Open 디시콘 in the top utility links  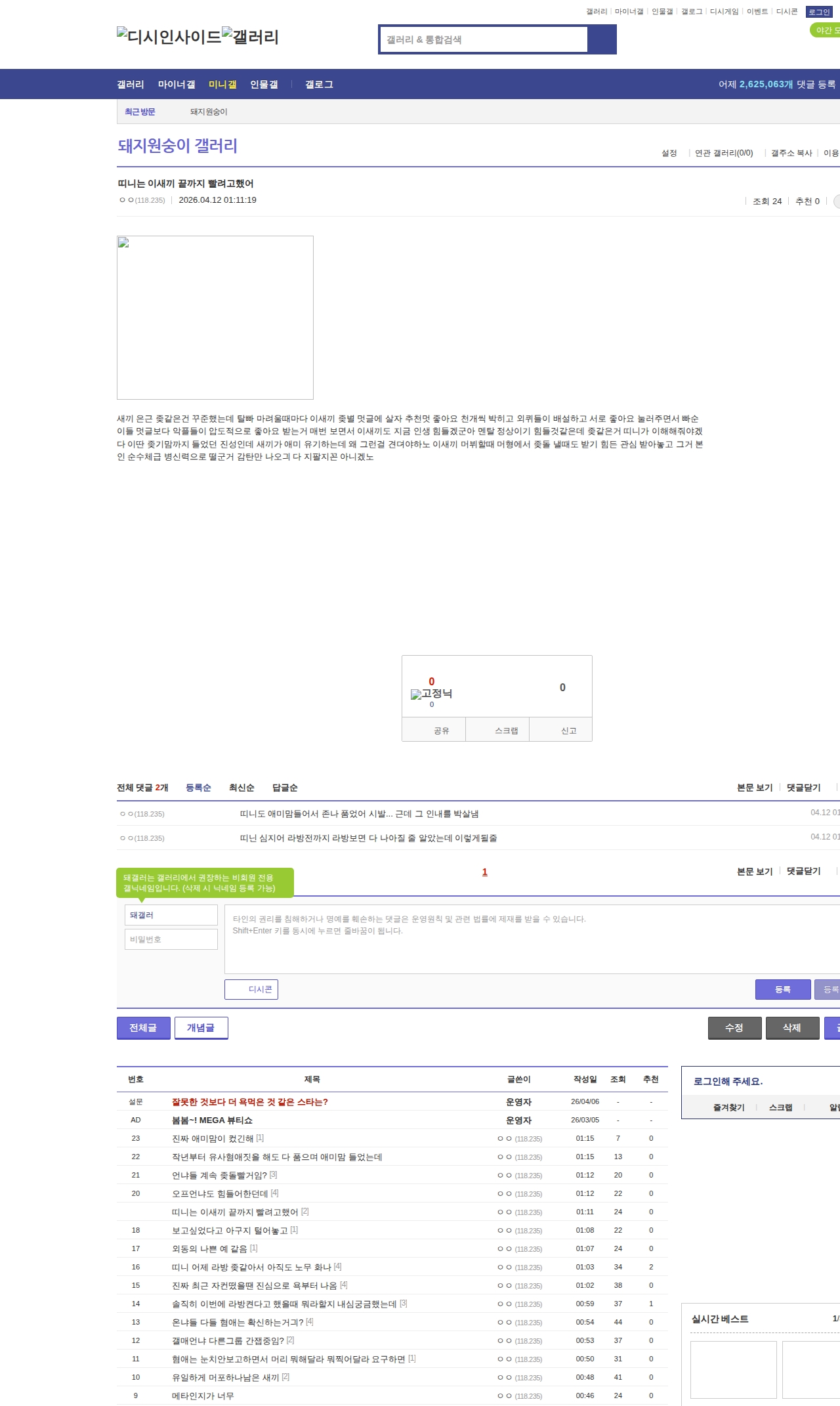click(787, 12)
